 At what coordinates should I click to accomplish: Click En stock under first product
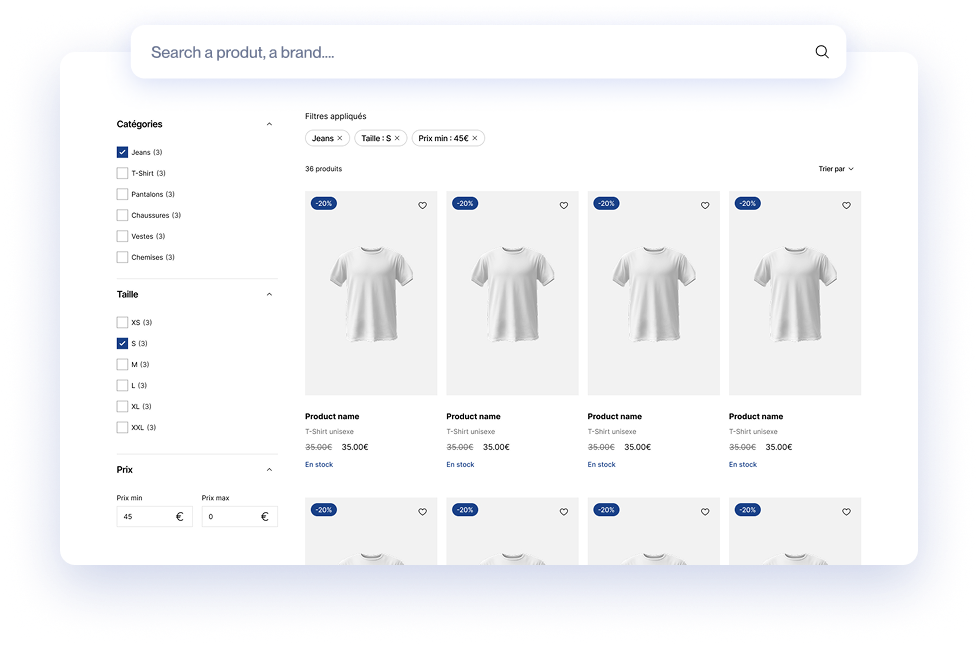pos(319,465)
